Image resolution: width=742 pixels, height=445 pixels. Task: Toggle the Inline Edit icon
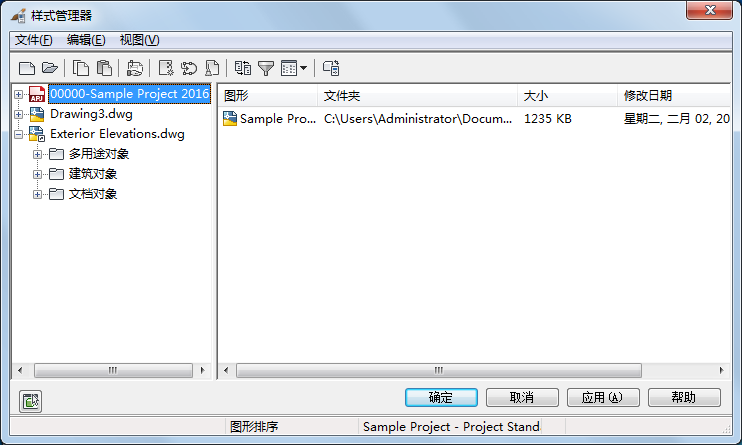point(331,68)
